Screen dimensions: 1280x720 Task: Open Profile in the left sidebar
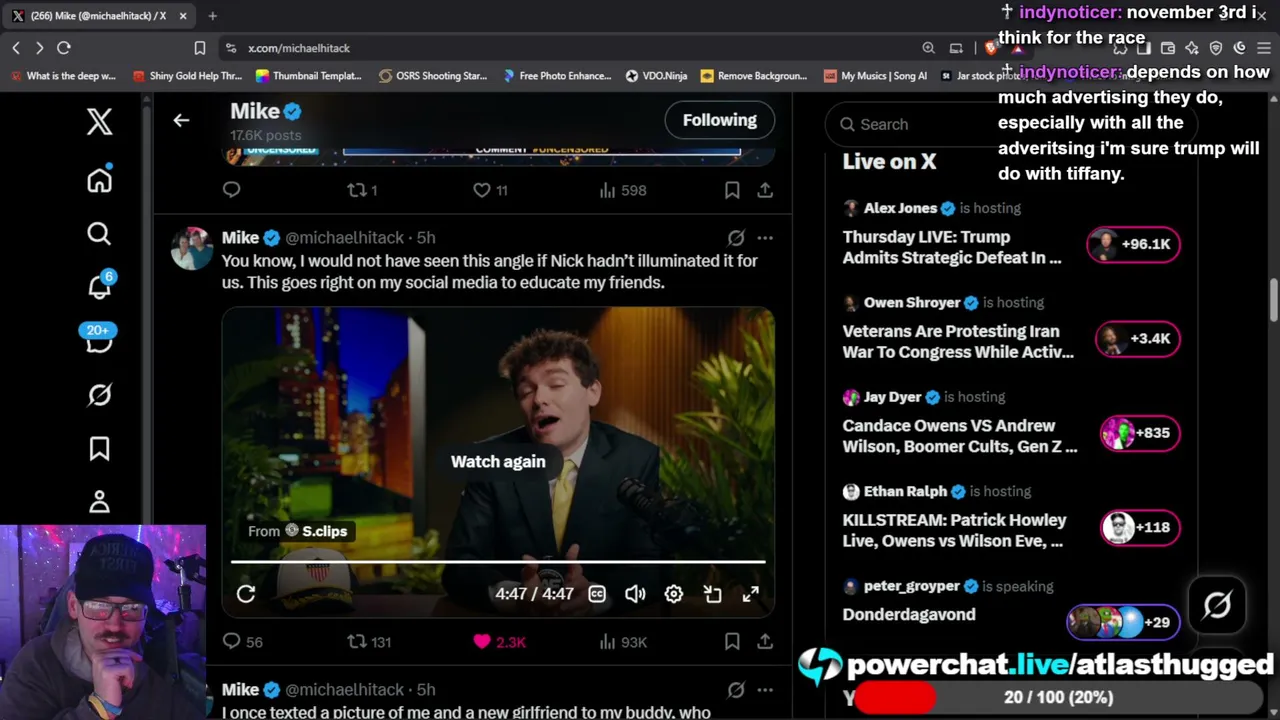pos(99,501)
